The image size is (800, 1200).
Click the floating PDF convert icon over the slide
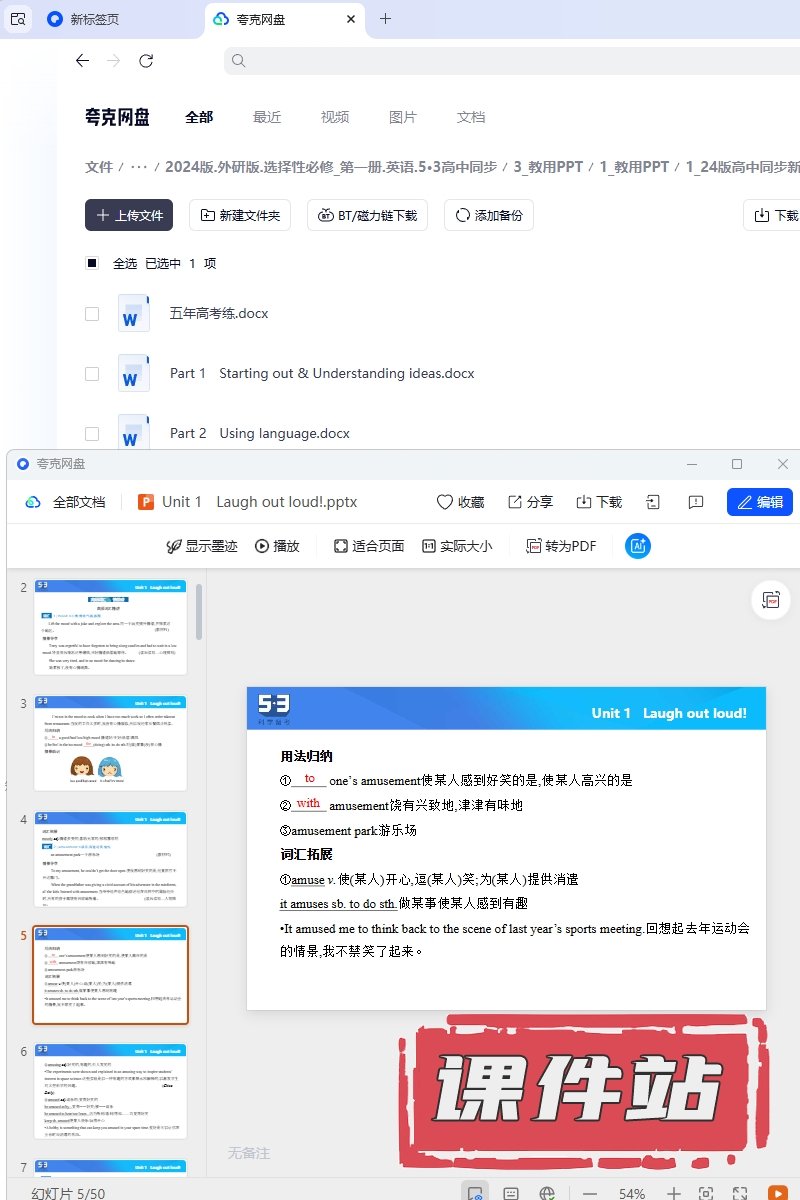(x=770, y=600)
